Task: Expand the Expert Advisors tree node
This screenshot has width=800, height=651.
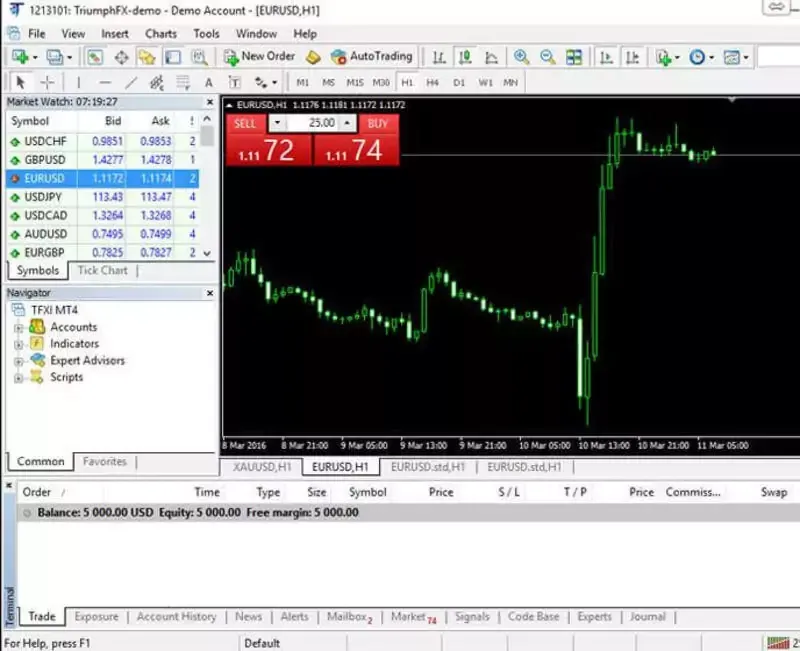Action: click(x=19, y=362)
